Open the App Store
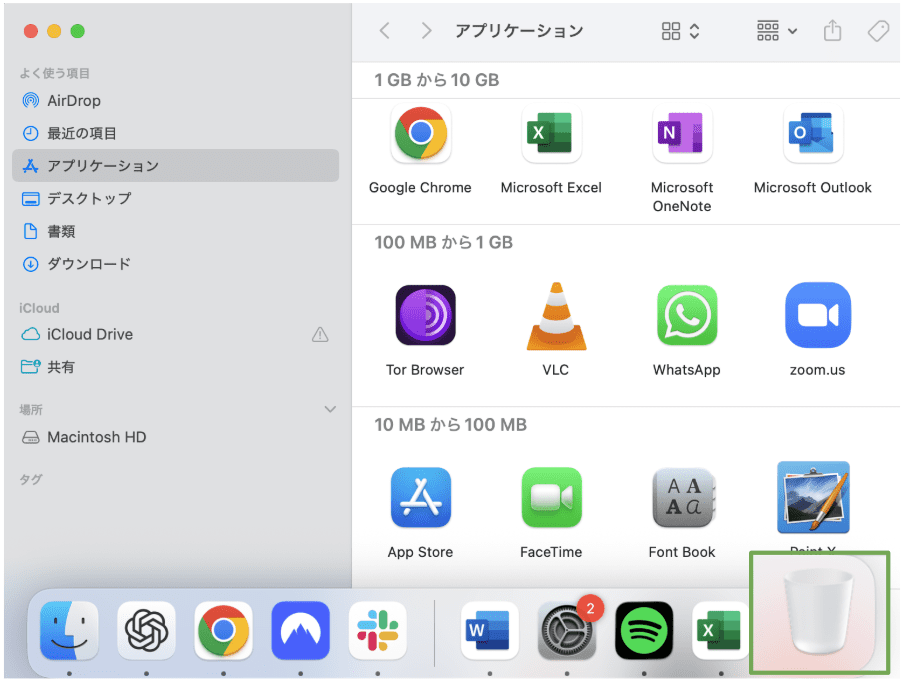This screenshot has width=905, height=681. pyautogui.click(x=420, y=497)
